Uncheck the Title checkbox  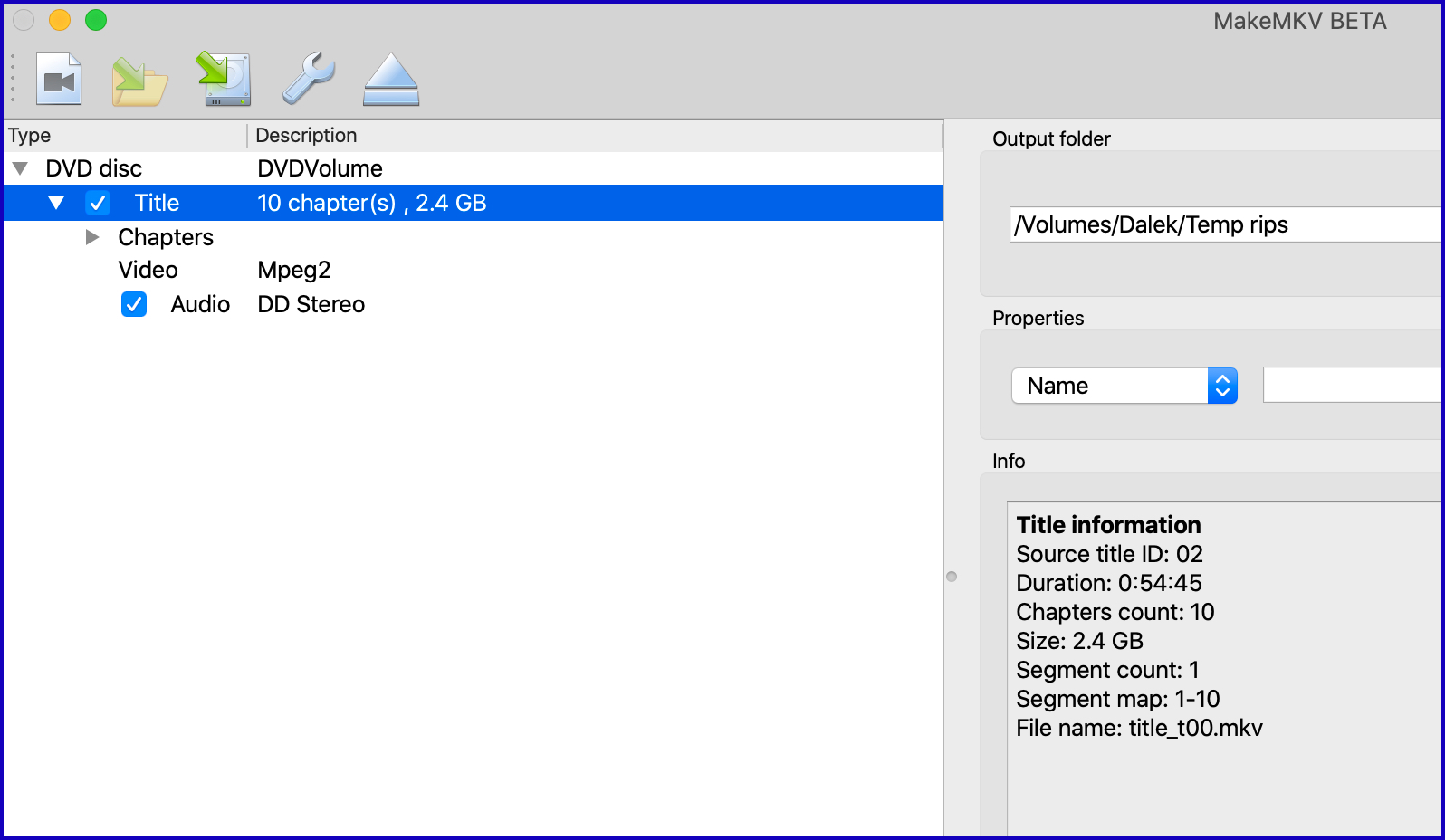point(98,203)
